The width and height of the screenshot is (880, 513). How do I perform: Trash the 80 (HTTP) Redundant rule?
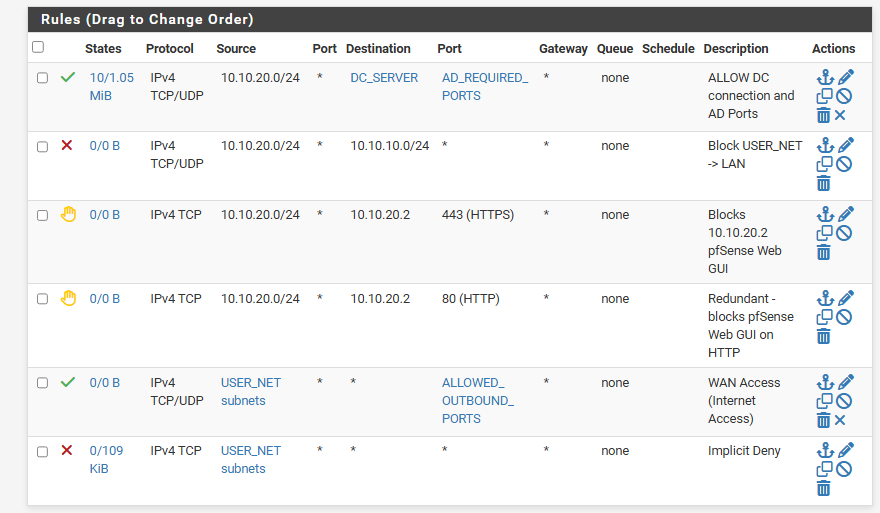[824, 336]
